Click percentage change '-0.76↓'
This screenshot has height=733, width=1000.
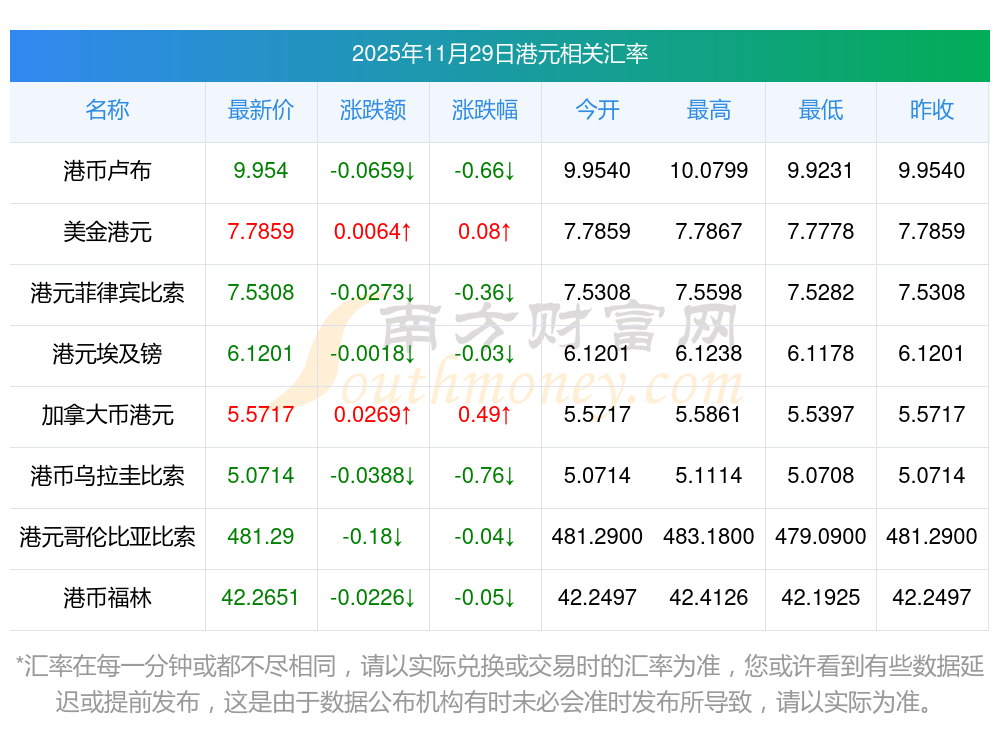(485, 476)
